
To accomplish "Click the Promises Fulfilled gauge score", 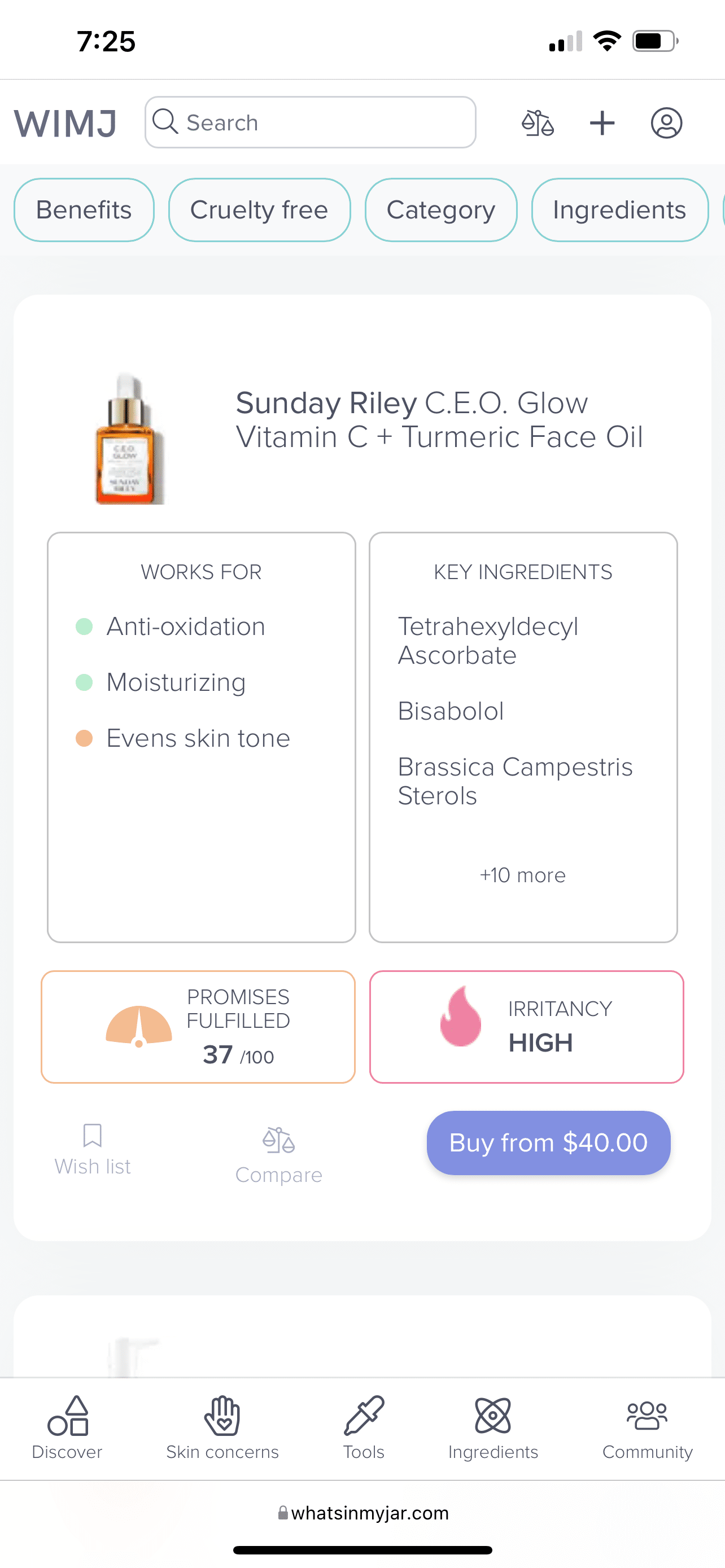I will coord(198,1027).
